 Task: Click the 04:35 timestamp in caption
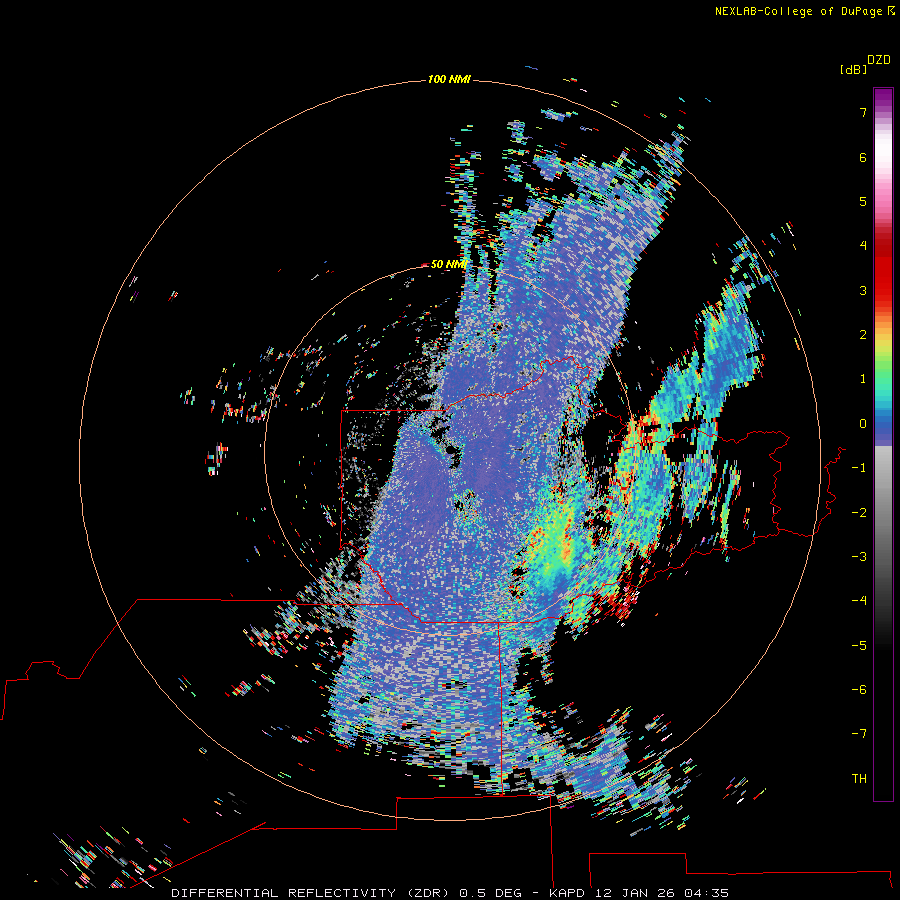708,893
